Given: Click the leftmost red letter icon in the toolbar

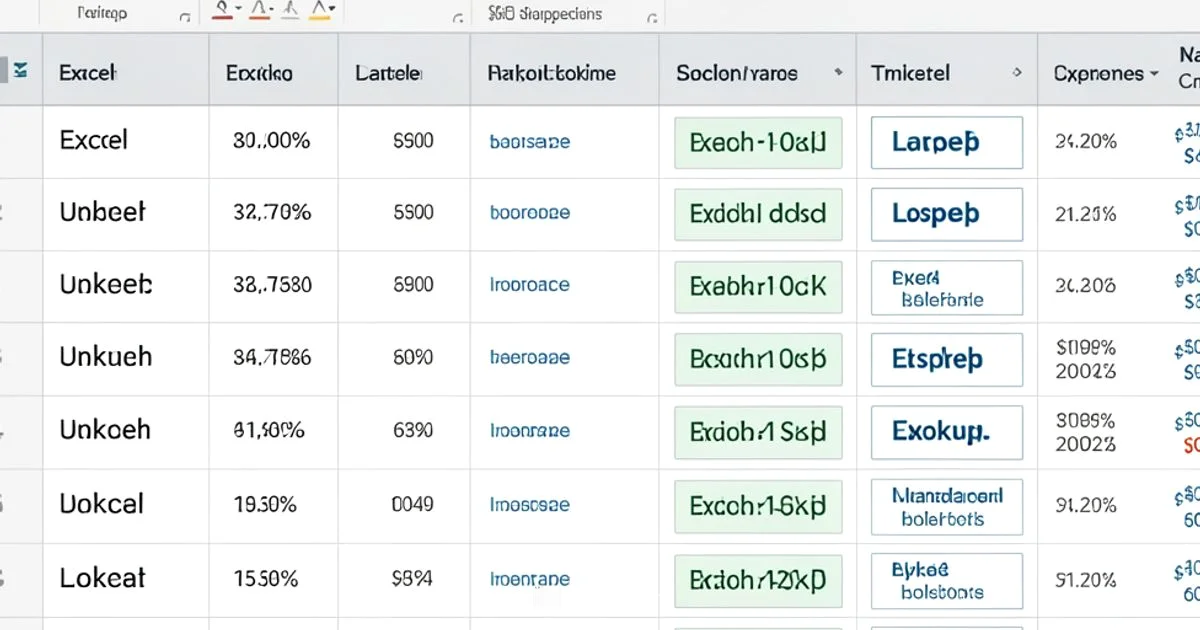Looking at the screenshot, I should coord(222,13).
